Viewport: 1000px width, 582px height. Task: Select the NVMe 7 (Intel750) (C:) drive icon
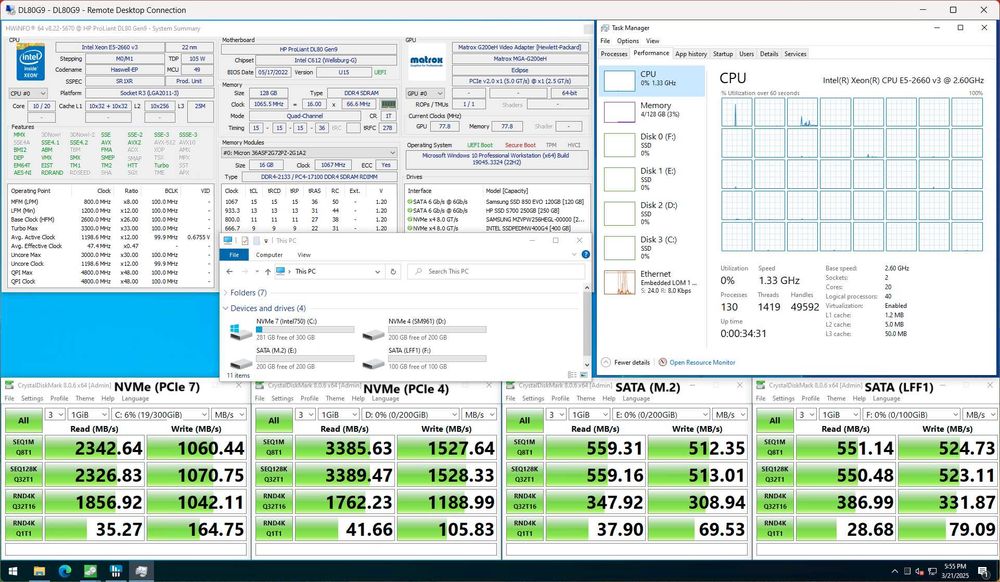pyautogui.click(x=241, y=331)
